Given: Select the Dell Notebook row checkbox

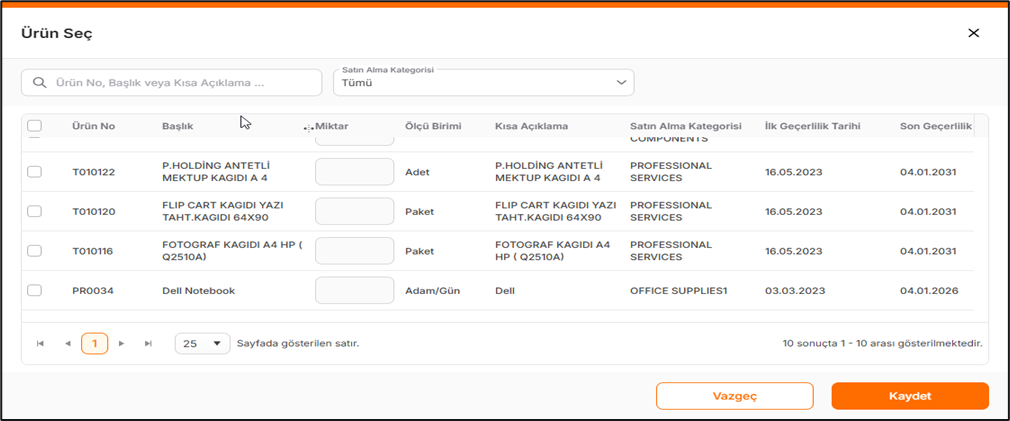Looking at the screenshot, I should (34, 291).
